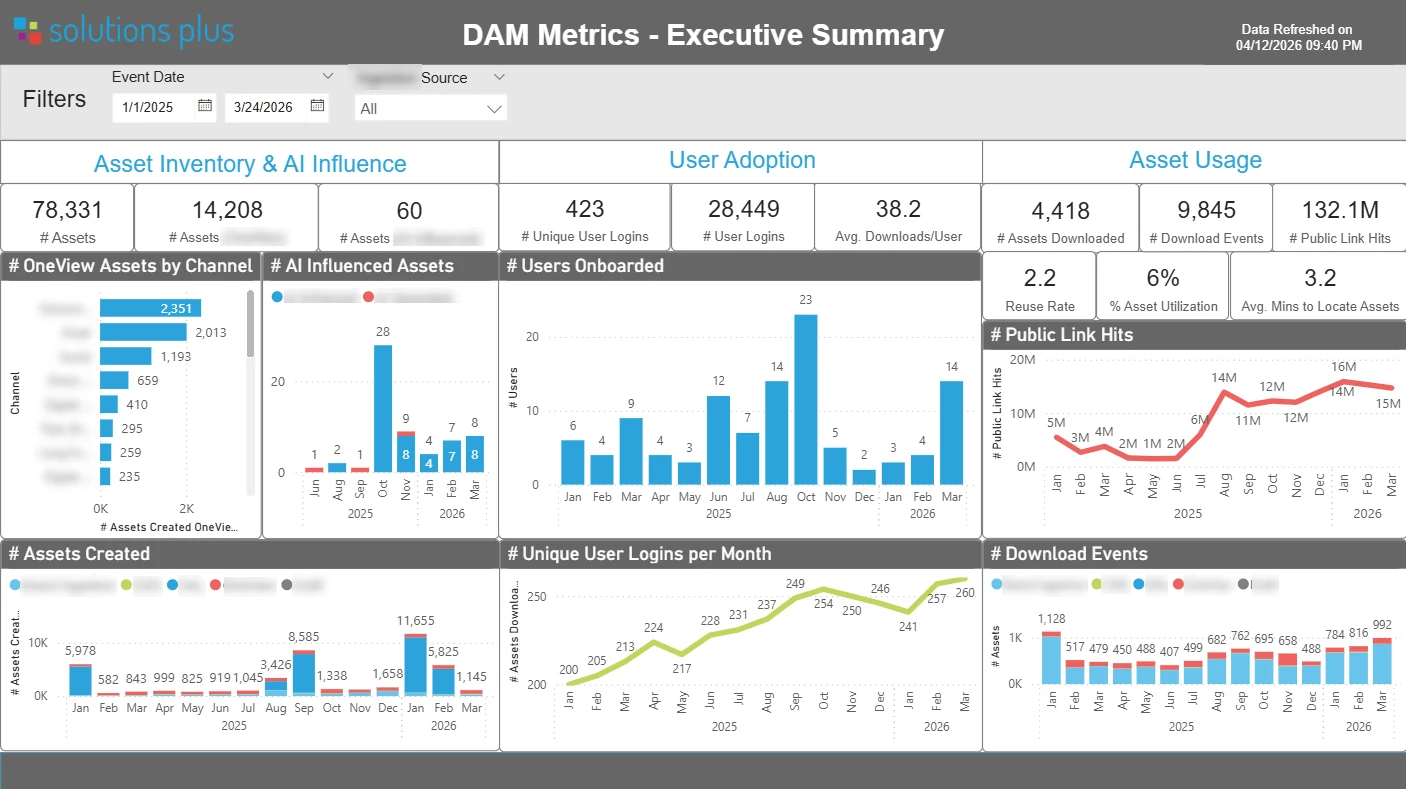Click the DAM Metrics - Executive Summary title

(x=703, y=35)
